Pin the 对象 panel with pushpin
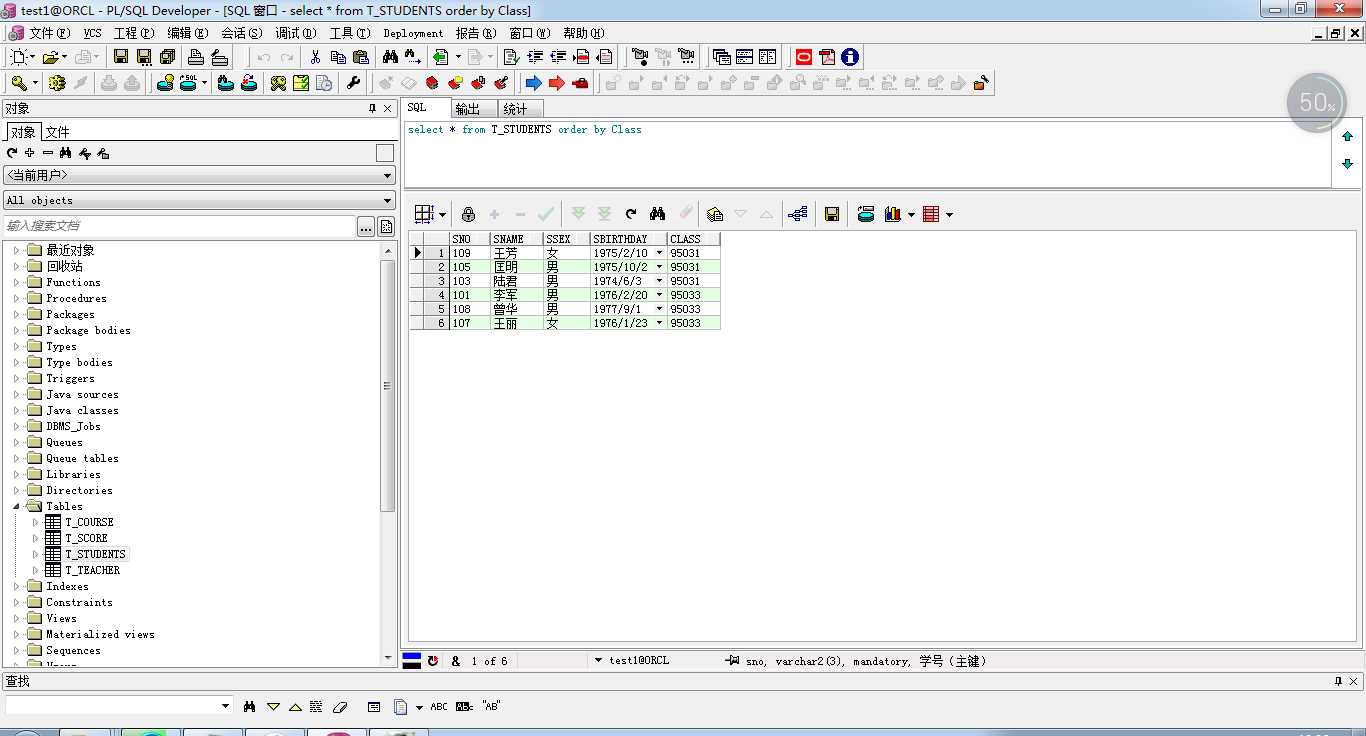Screen dimensions: 1366x736 click(373, 108)
